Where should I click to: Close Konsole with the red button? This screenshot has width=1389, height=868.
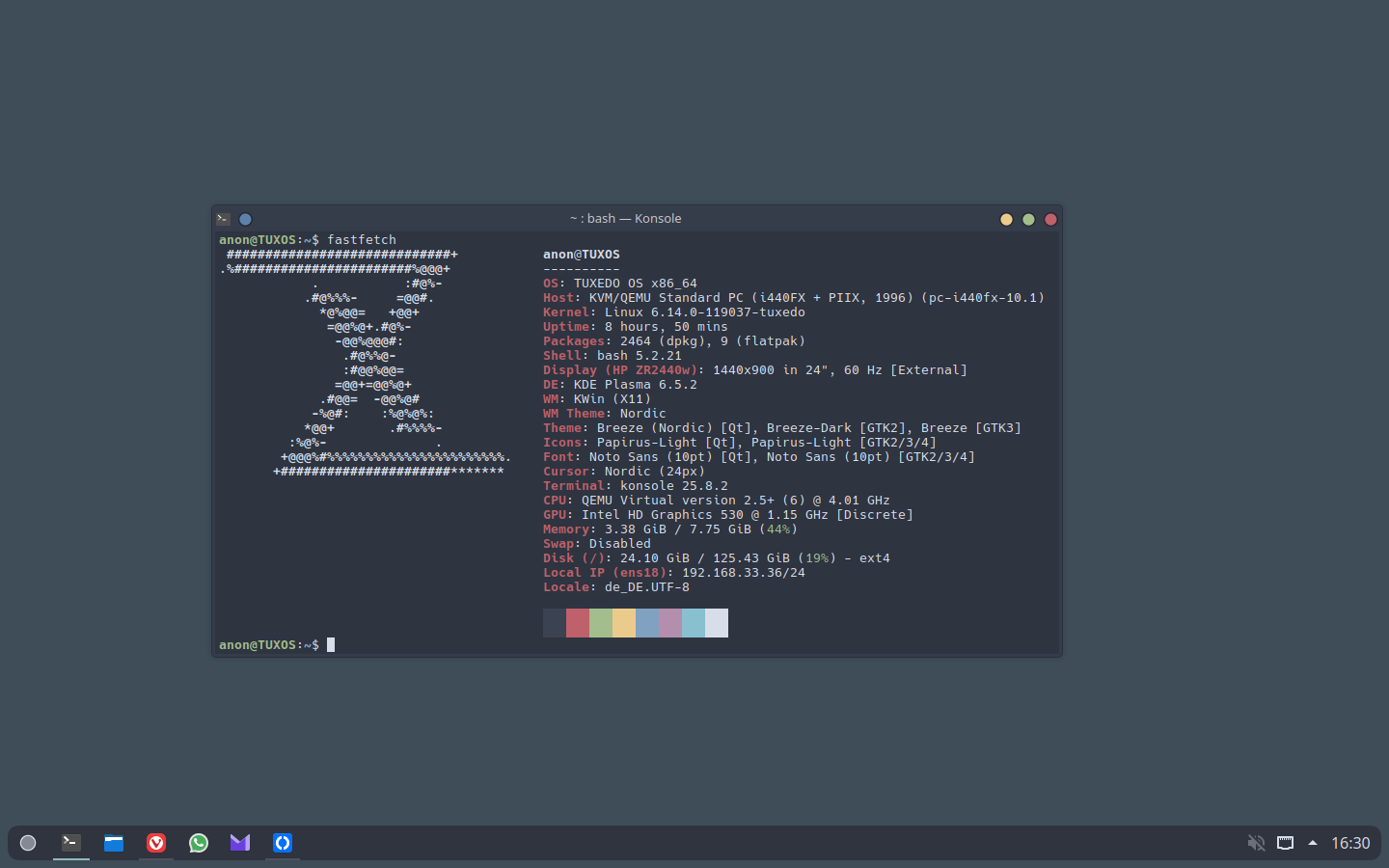point(1050,219)
